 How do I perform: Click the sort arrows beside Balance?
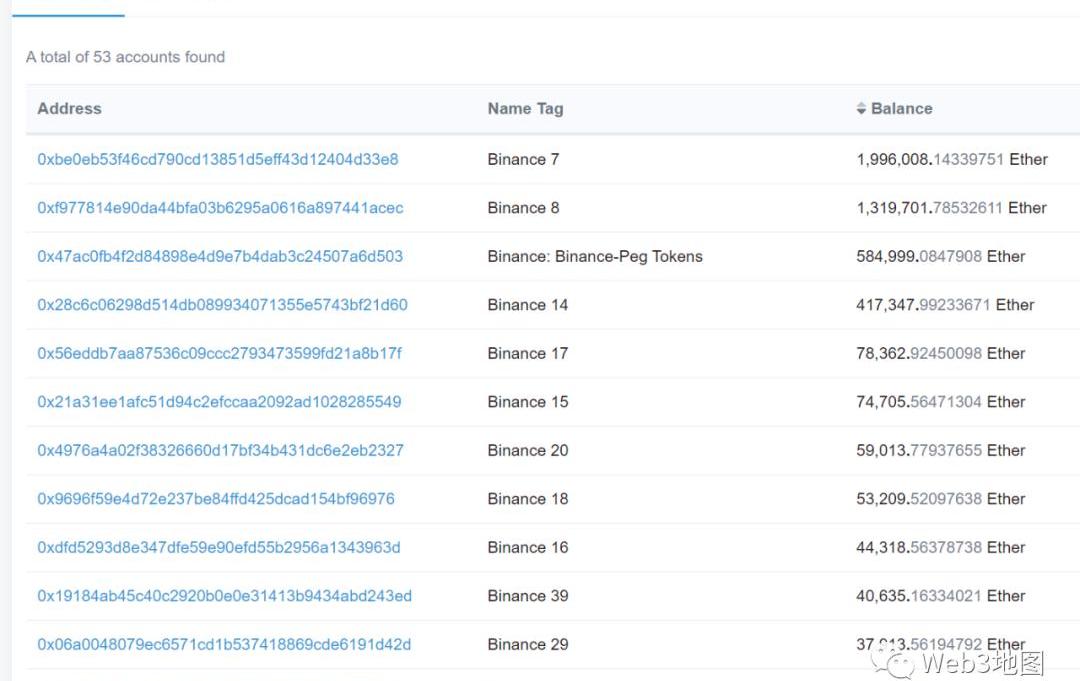861,109
